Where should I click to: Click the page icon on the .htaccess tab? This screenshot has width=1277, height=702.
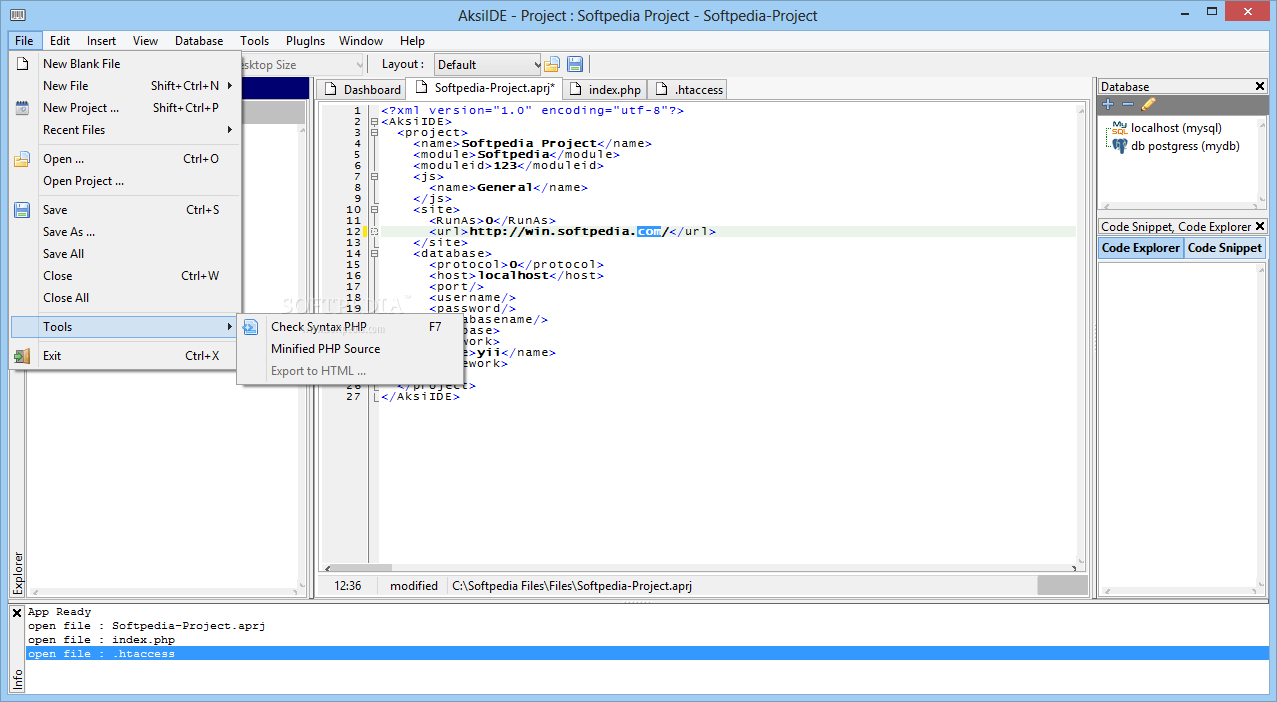point(662,90)
